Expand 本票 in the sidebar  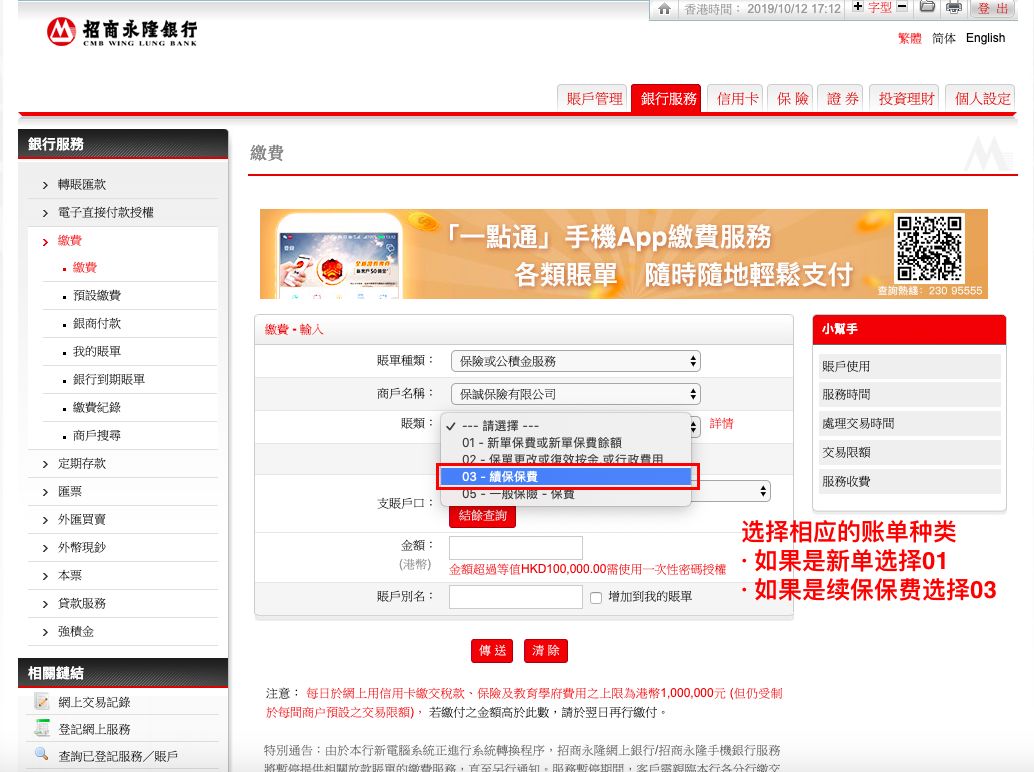click(70, 576)
